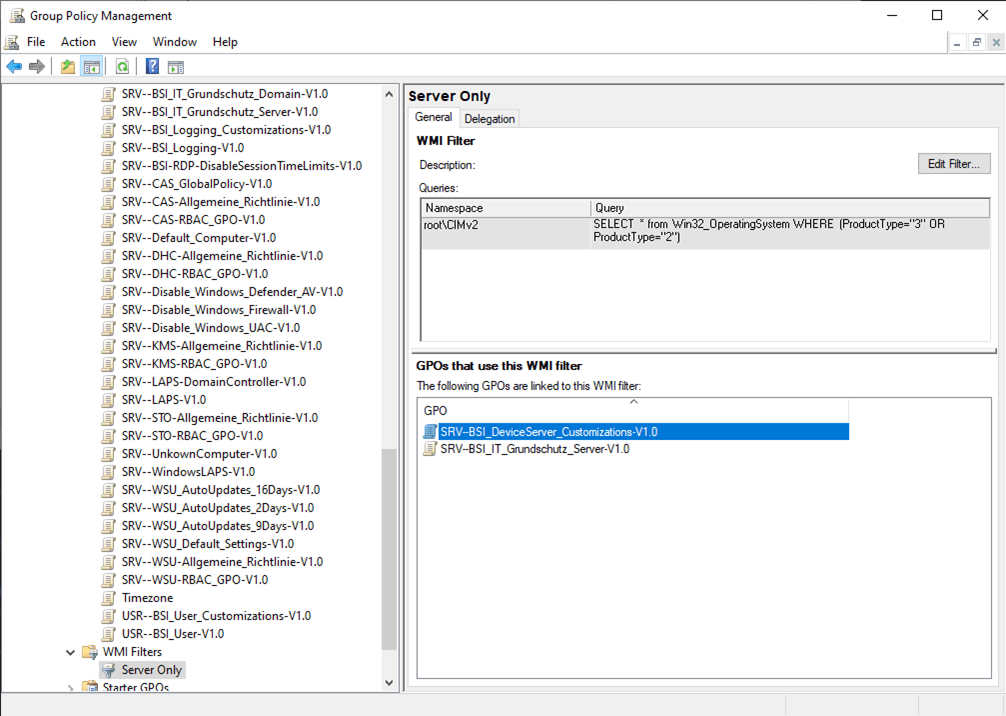1006x716 pixels.
Task: Switch to the Delegation tab
Action: coord(490,119)
